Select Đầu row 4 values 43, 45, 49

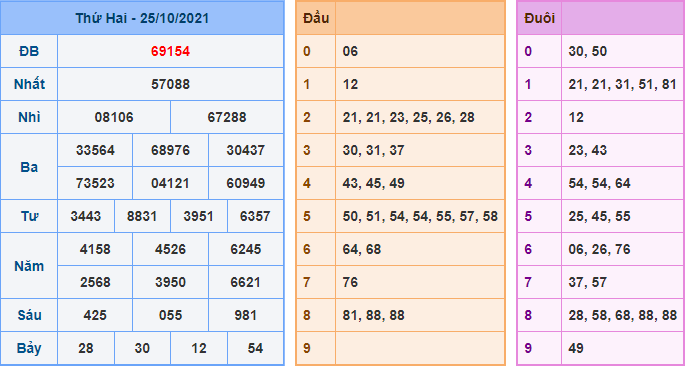coord(374,183)
